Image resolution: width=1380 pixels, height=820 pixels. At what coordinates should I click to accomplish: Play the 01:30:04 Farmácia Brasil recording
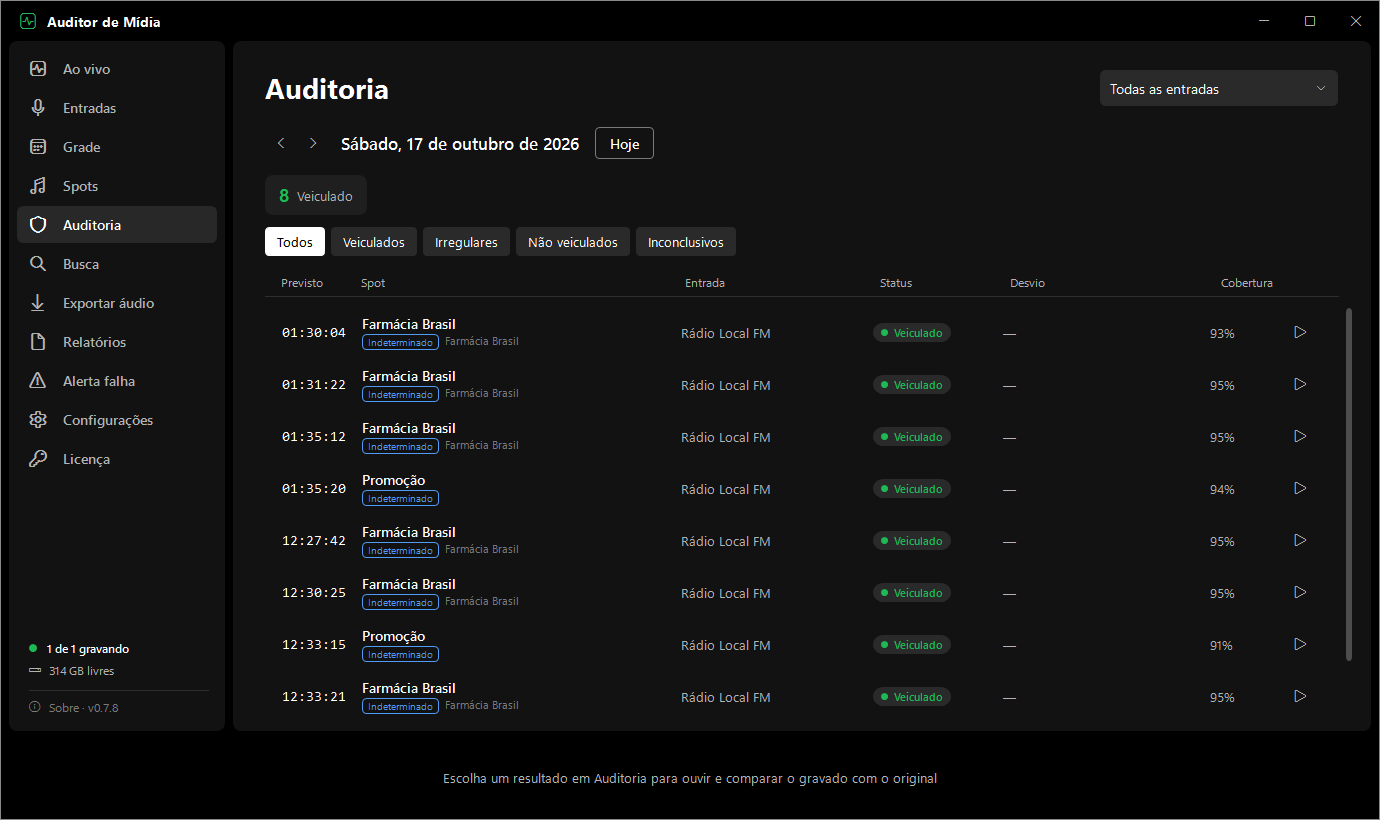coord(1300,332)
